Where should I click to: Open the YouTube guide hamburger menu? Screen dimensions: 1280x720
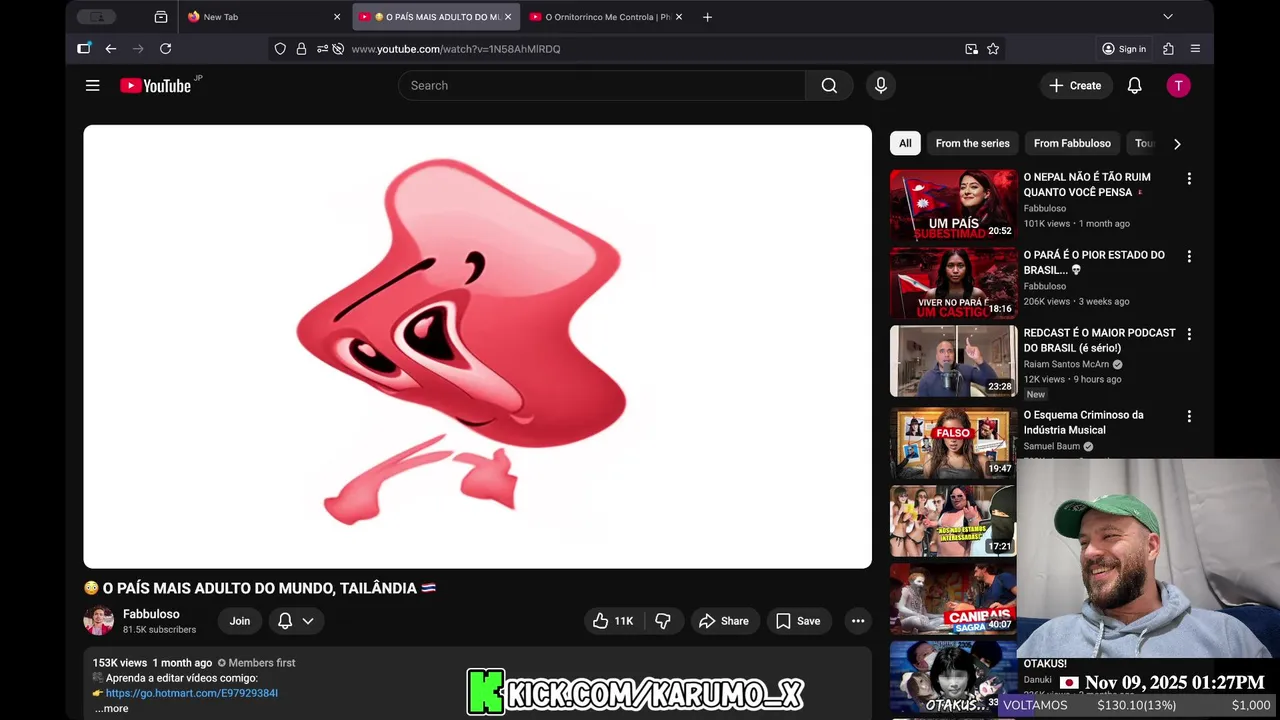[93, 86]
